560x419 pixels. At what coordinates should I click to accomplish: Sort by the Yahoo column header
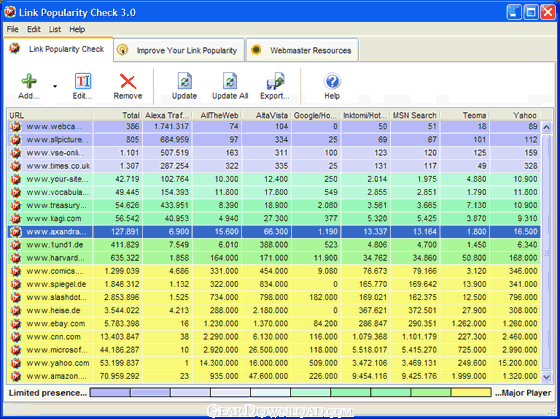[x=515, y=115]
